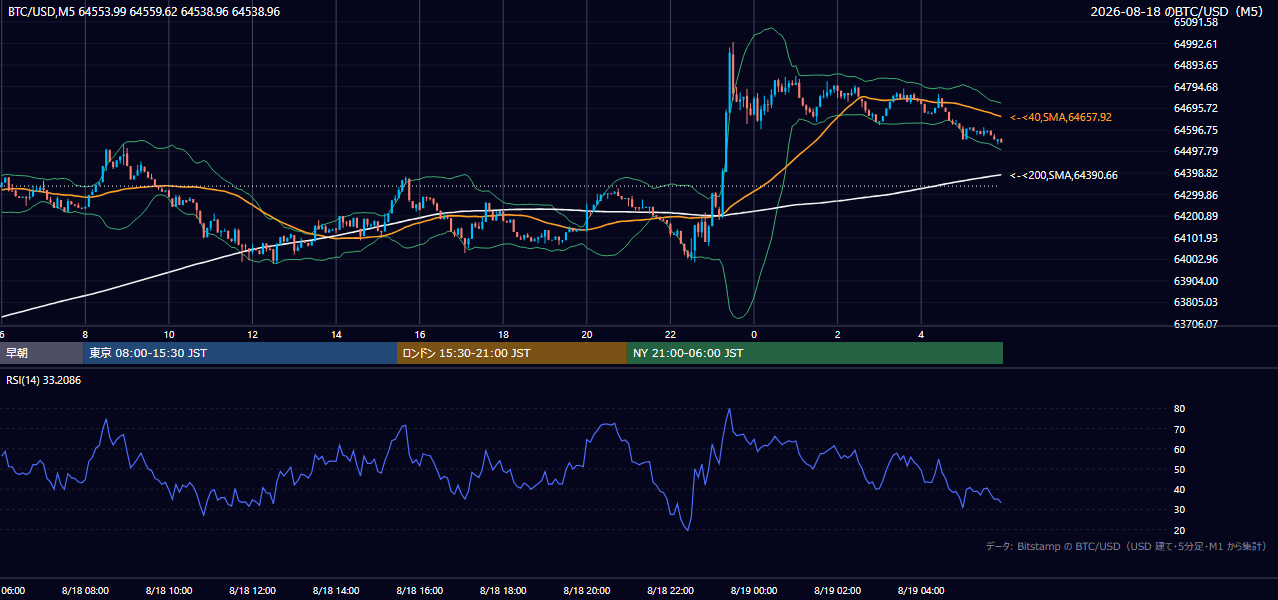This screenshot has height=600, width=1278.
Task: Click hour tick 14 under the price chart
Action: [x=336, y=335]
